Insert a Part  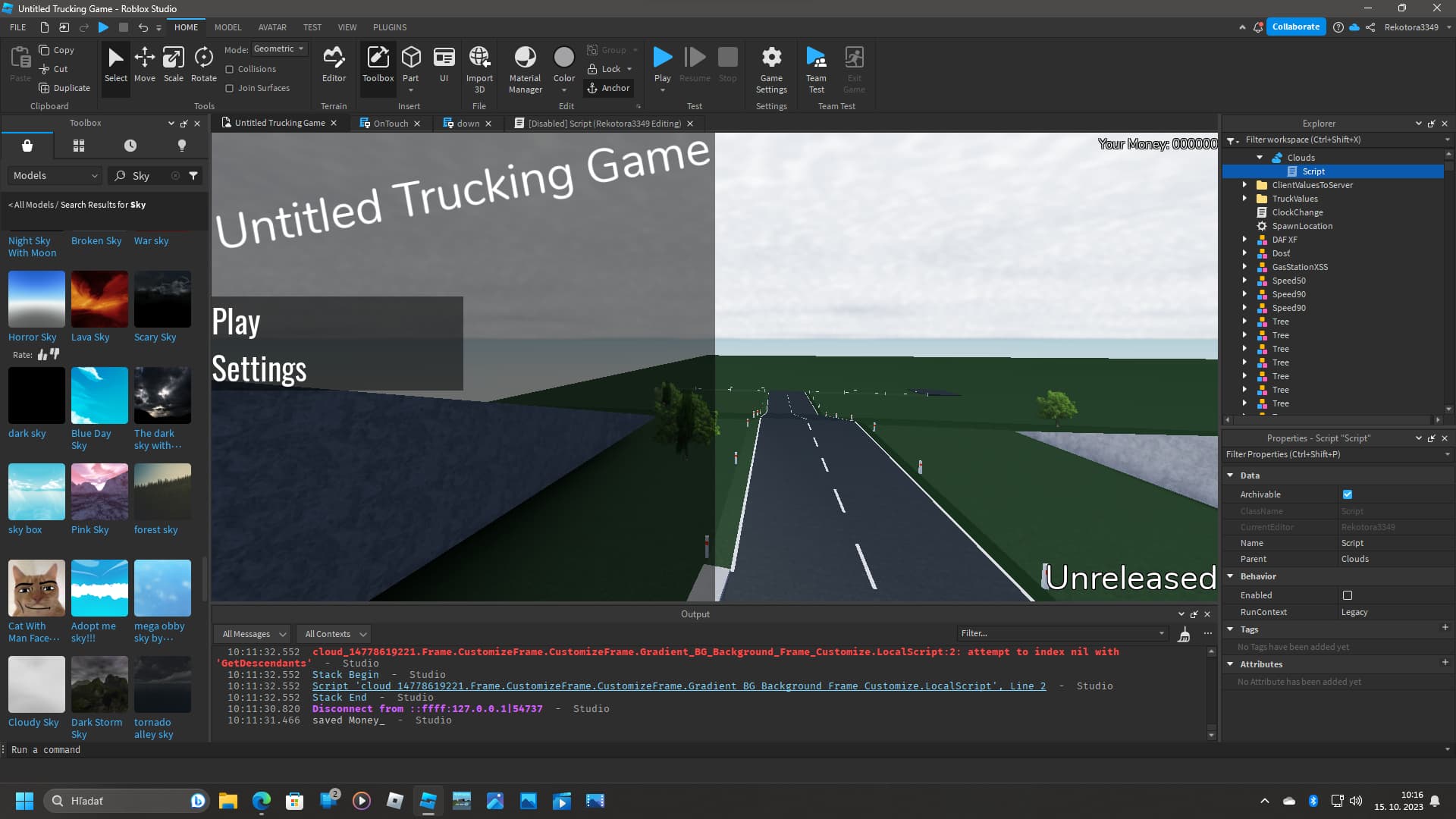coord(410,64)
